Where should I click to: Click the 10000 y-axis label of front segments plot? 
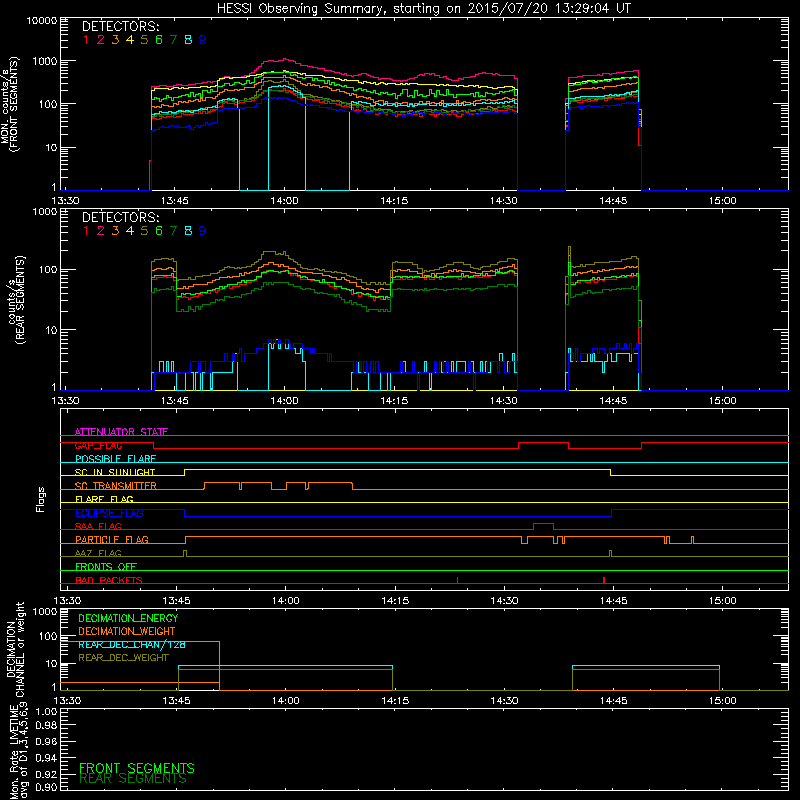(42, 21)
